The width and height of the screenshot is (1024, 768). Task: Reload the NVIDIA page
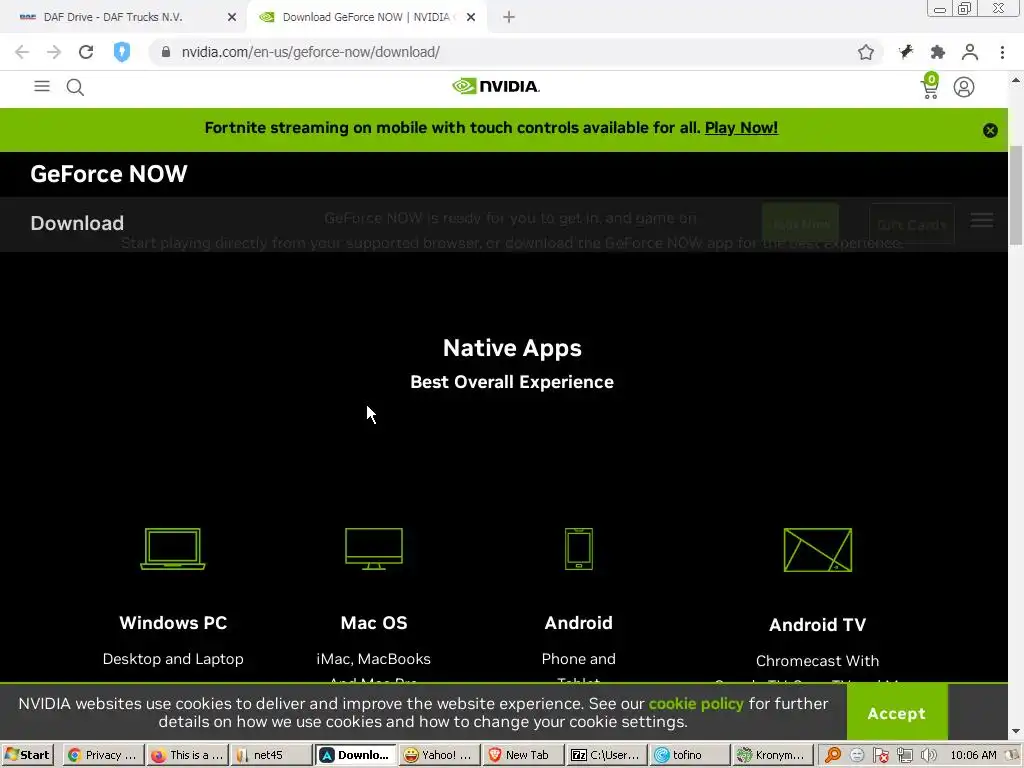[x=86, y=52]
